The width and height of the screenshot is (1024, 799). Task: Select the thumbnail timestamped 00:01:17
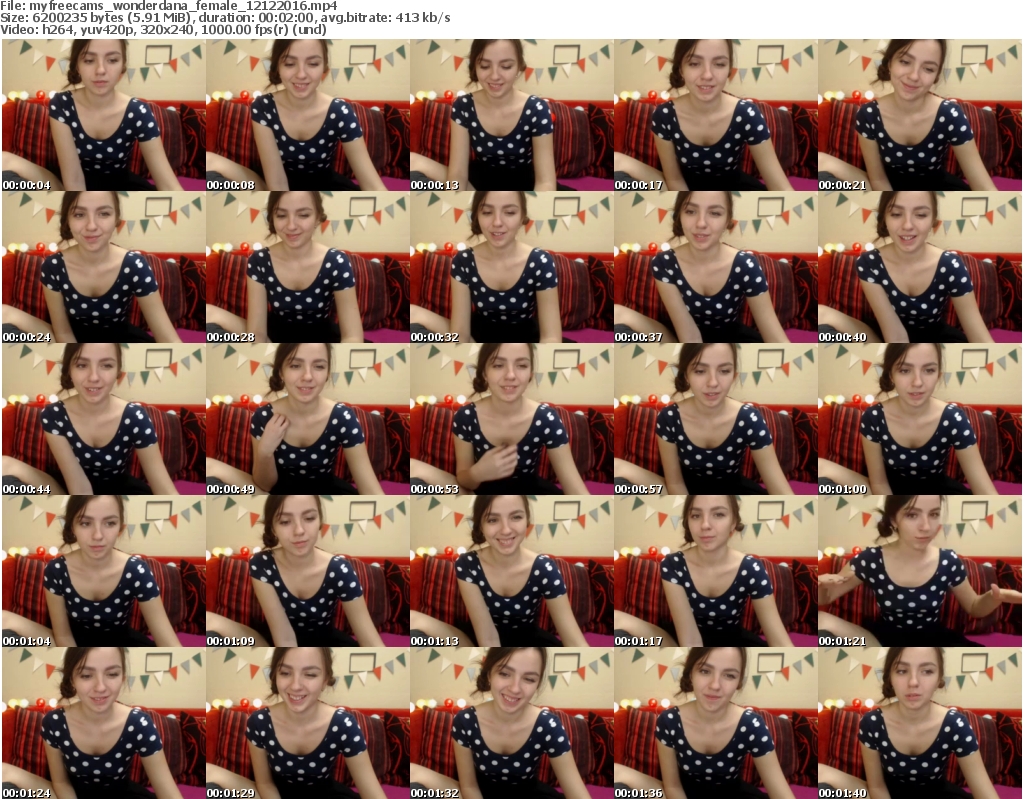click(x=716, y=571)
